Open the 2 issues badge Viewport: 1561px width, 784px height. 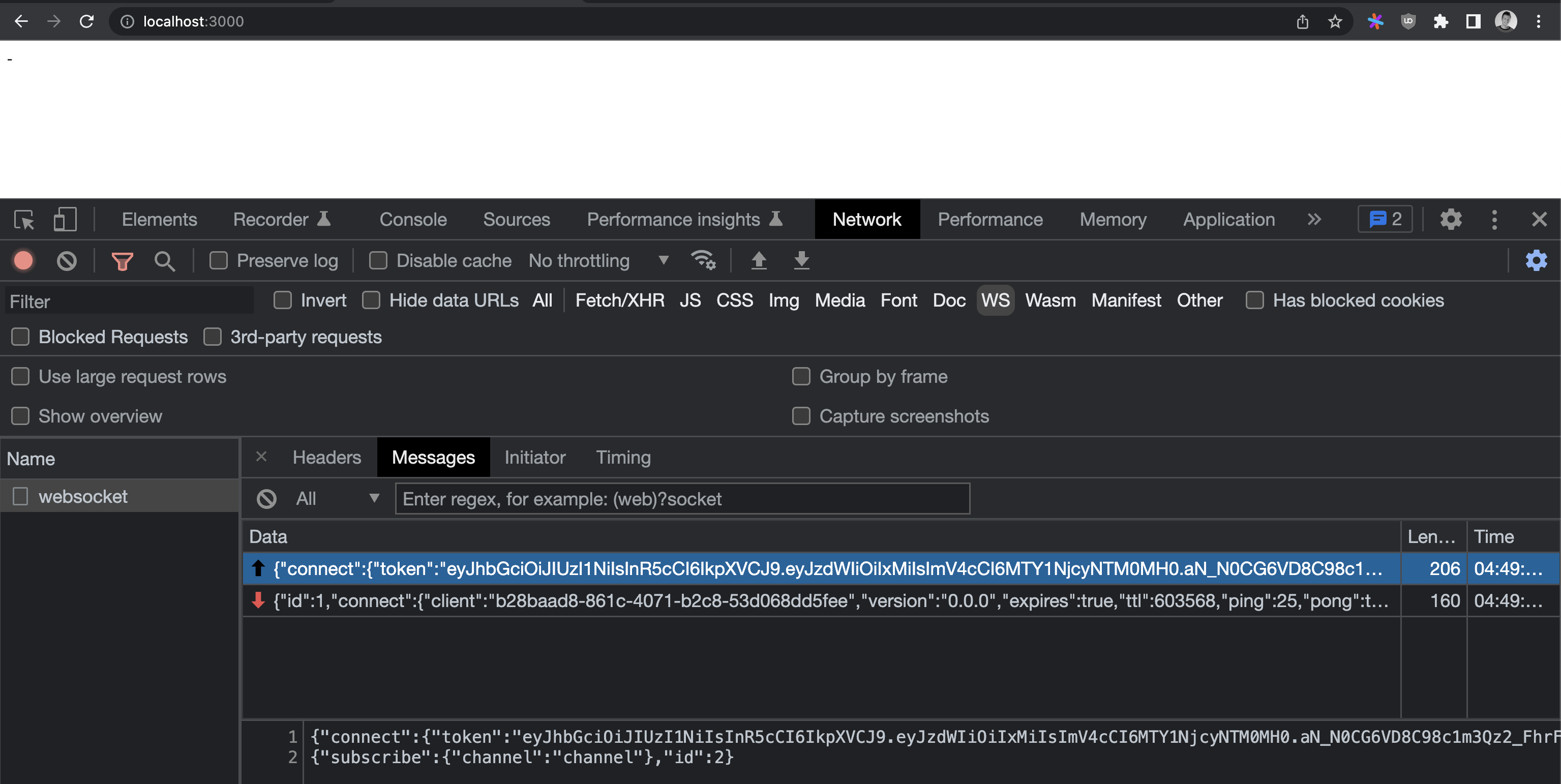click(1386, 219)
